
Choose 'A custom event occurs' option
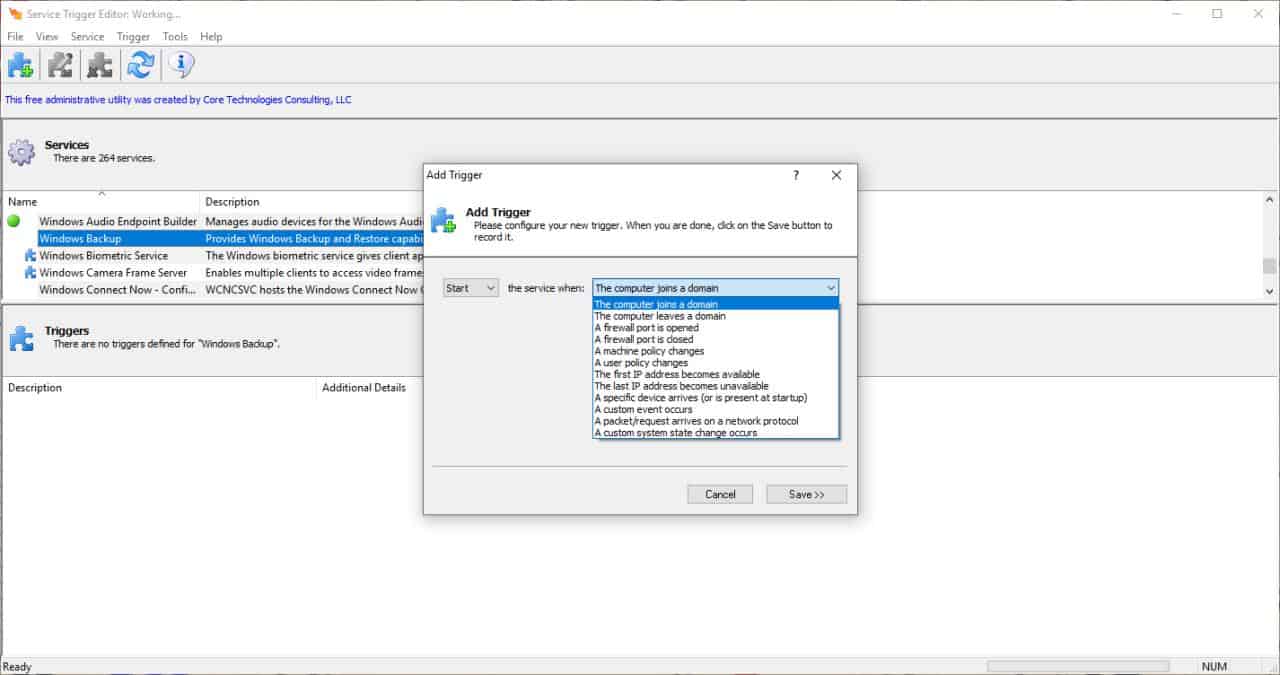pyautogui.click(x=715, y=410)
